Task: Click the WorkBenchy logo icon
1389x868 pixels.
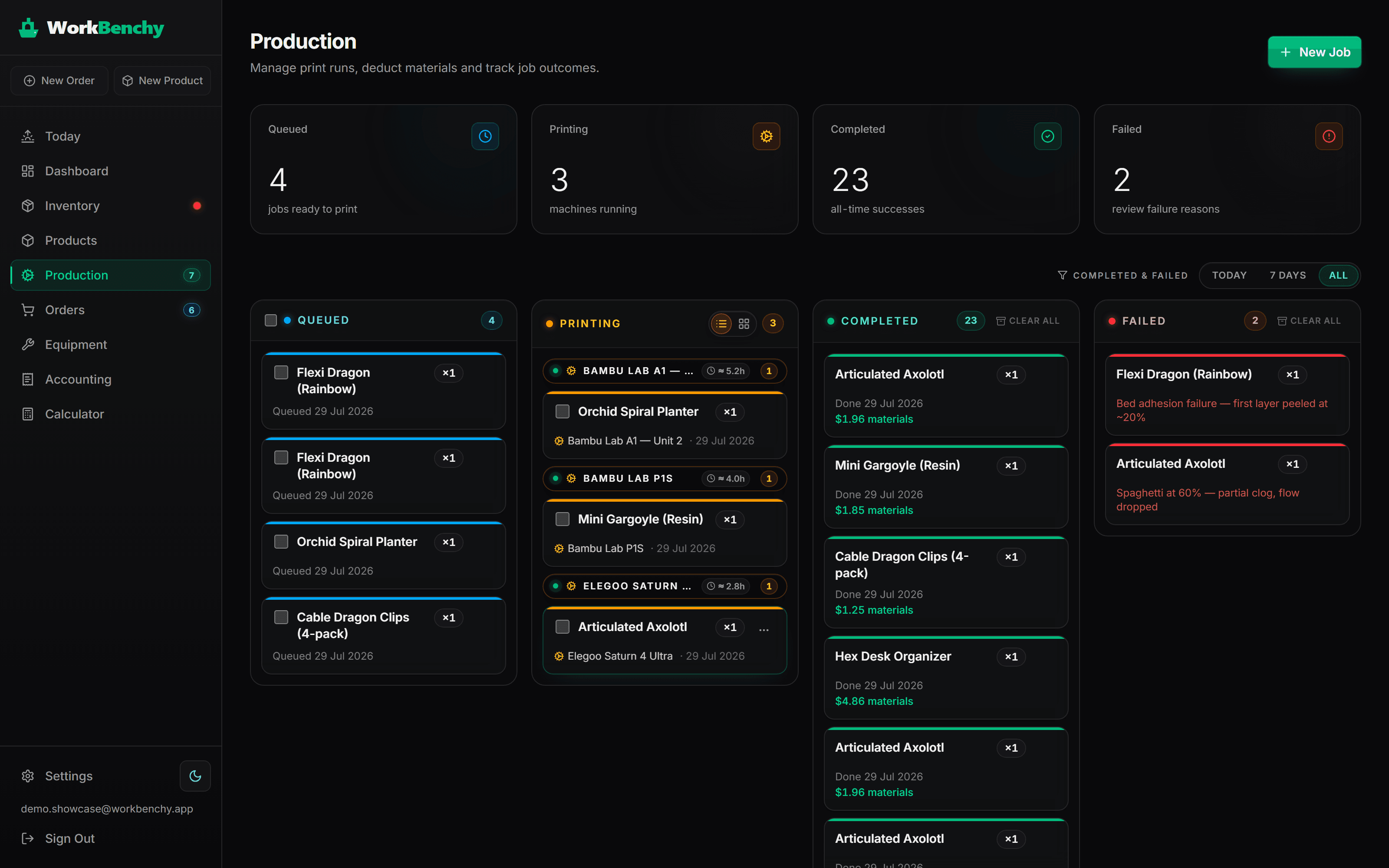Action: [28, 27]
